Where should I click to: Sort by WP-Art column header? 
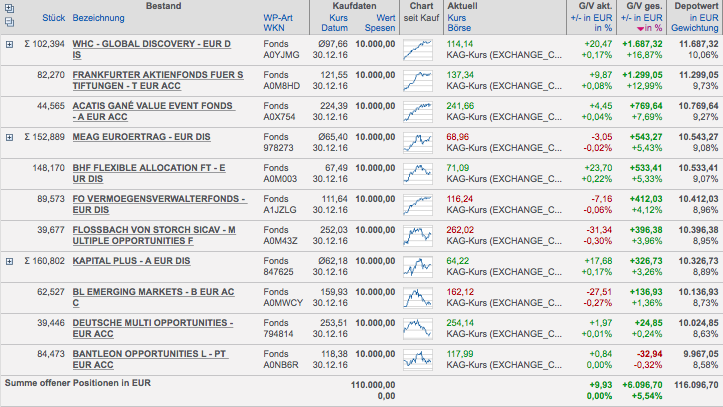(x=278, y=18)
